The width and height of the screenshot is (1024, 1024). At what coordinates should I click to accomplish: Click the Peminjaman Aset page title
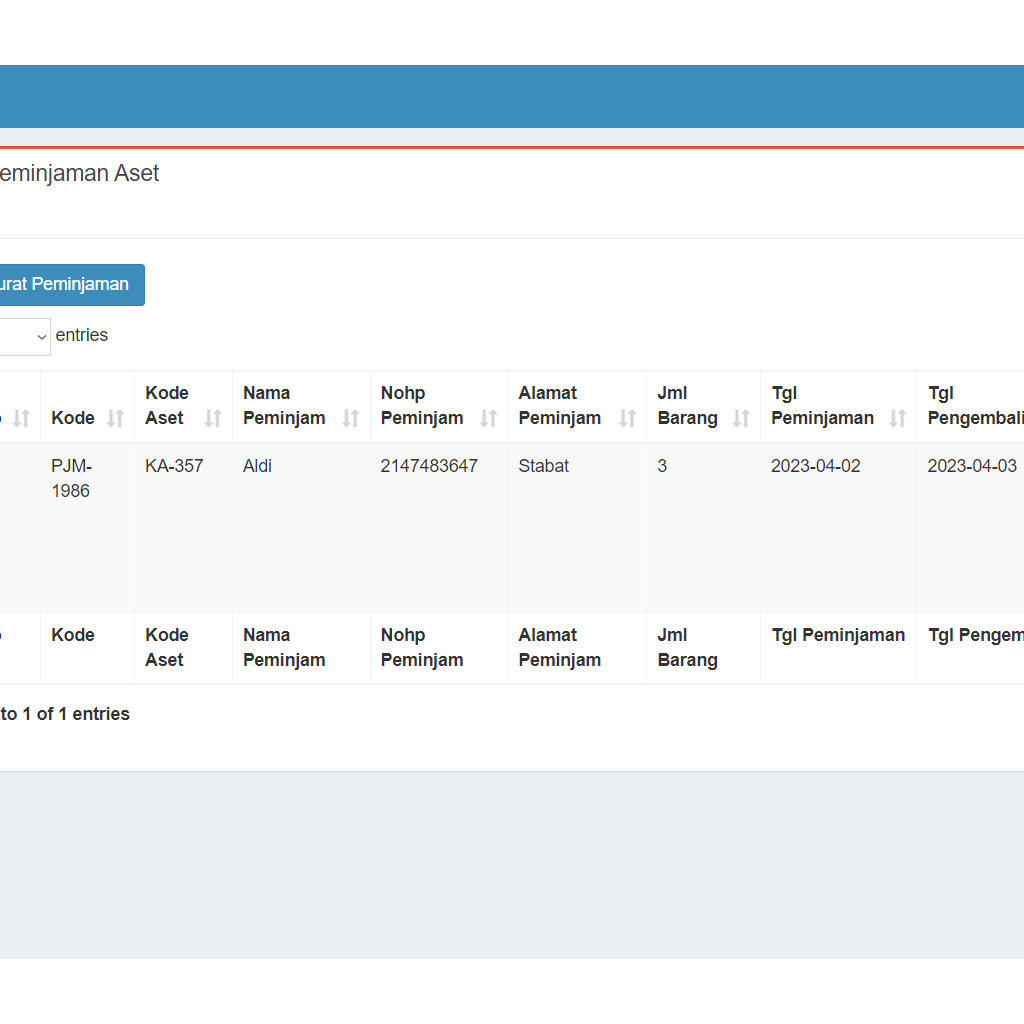78,173
